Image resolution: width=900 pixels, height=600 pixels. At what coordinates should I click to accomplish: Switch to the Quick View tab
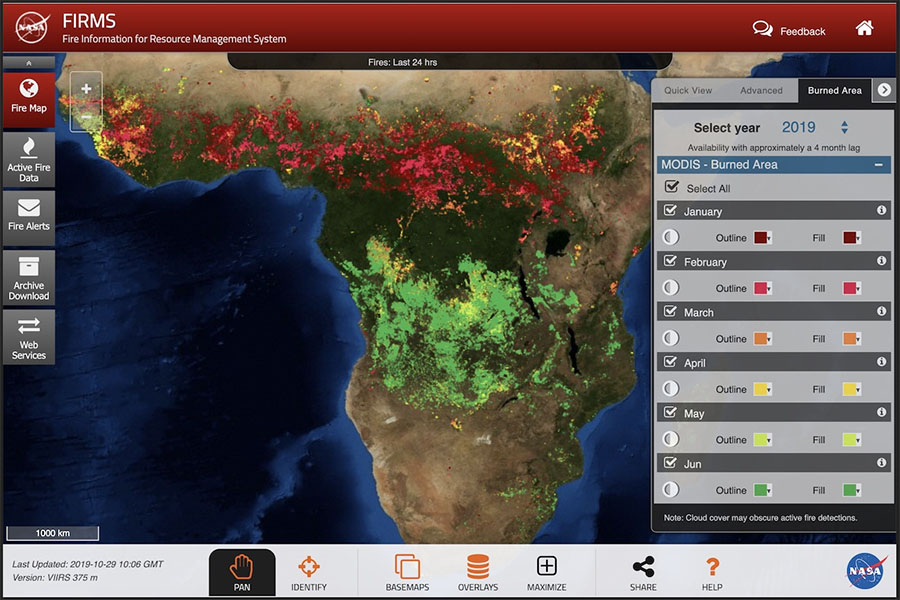688,90
